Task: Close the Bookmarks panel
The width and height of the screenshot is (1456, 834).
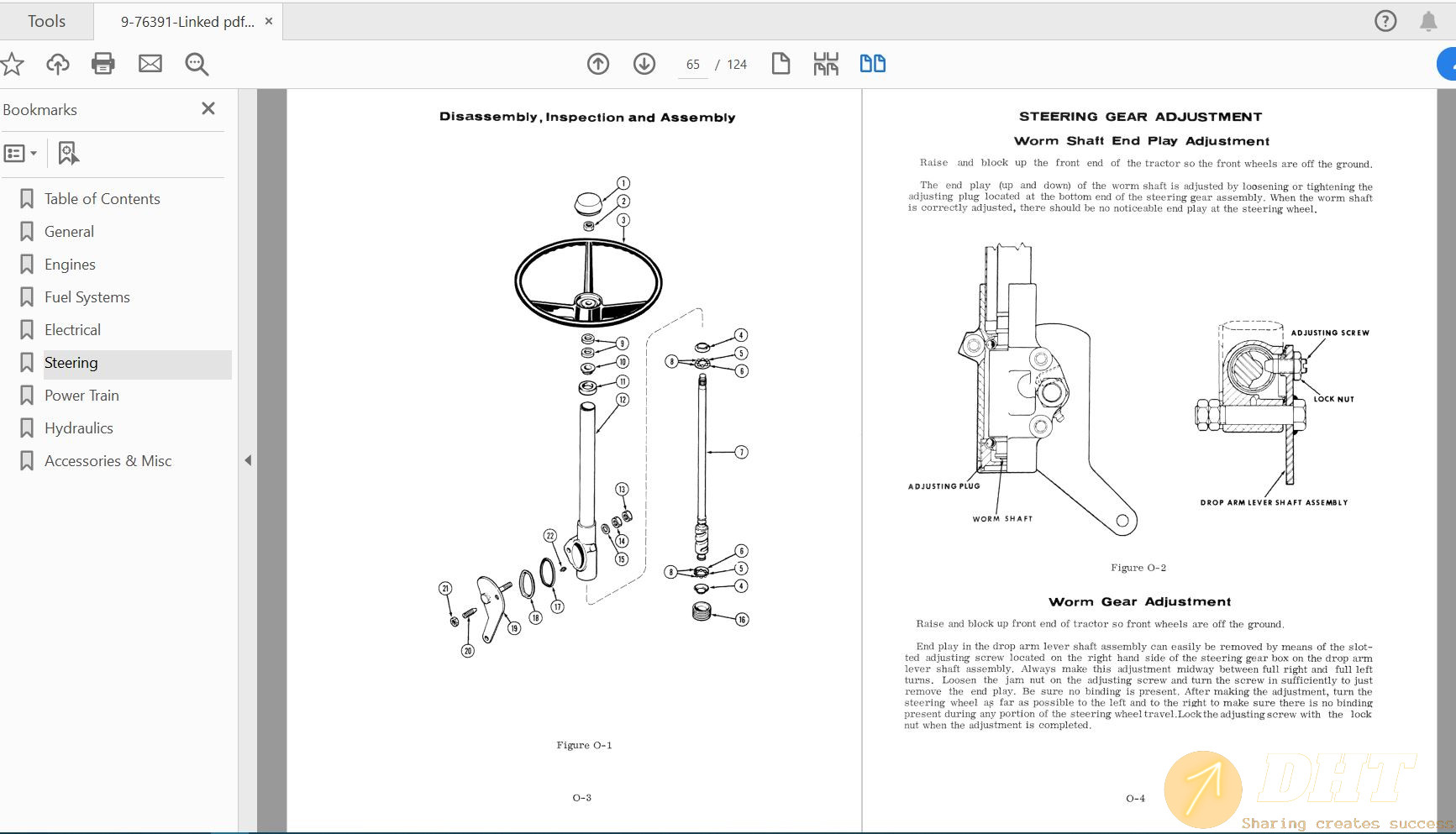Action: [x=208, y=108]
